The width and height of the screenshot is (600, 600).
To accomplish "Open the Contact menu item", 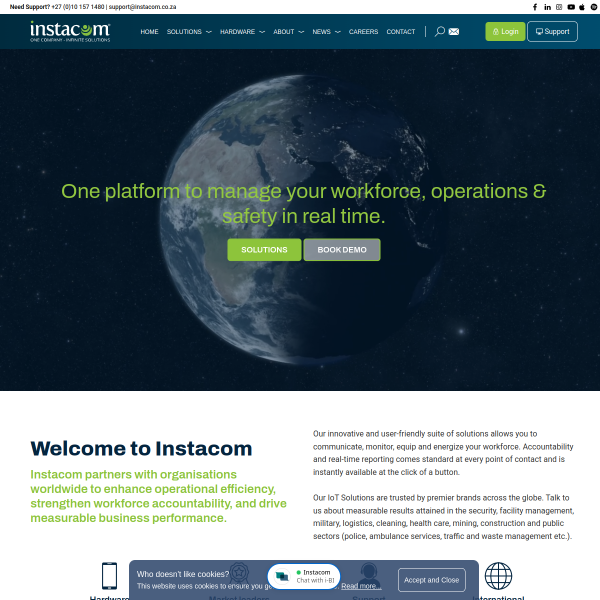I will (401, 32).
